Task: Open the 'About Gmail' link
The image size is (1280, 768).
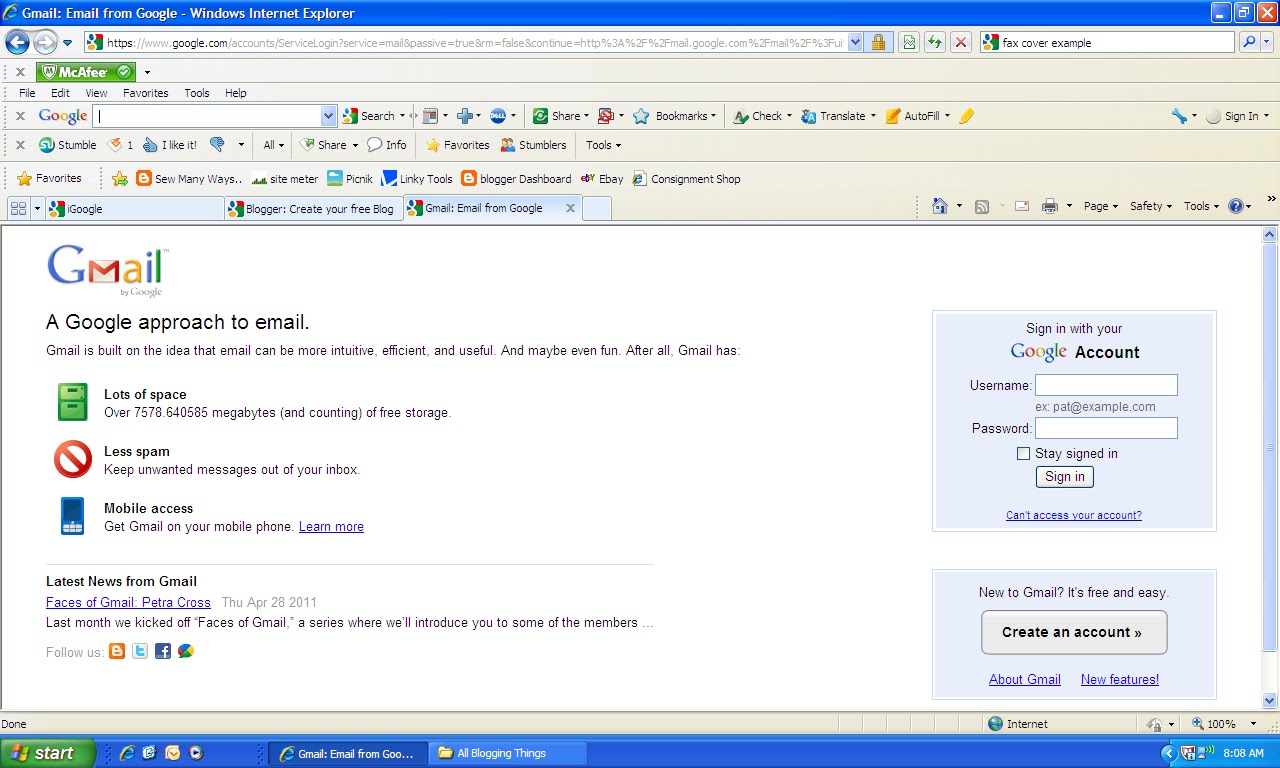Action: click(1025, 679)
